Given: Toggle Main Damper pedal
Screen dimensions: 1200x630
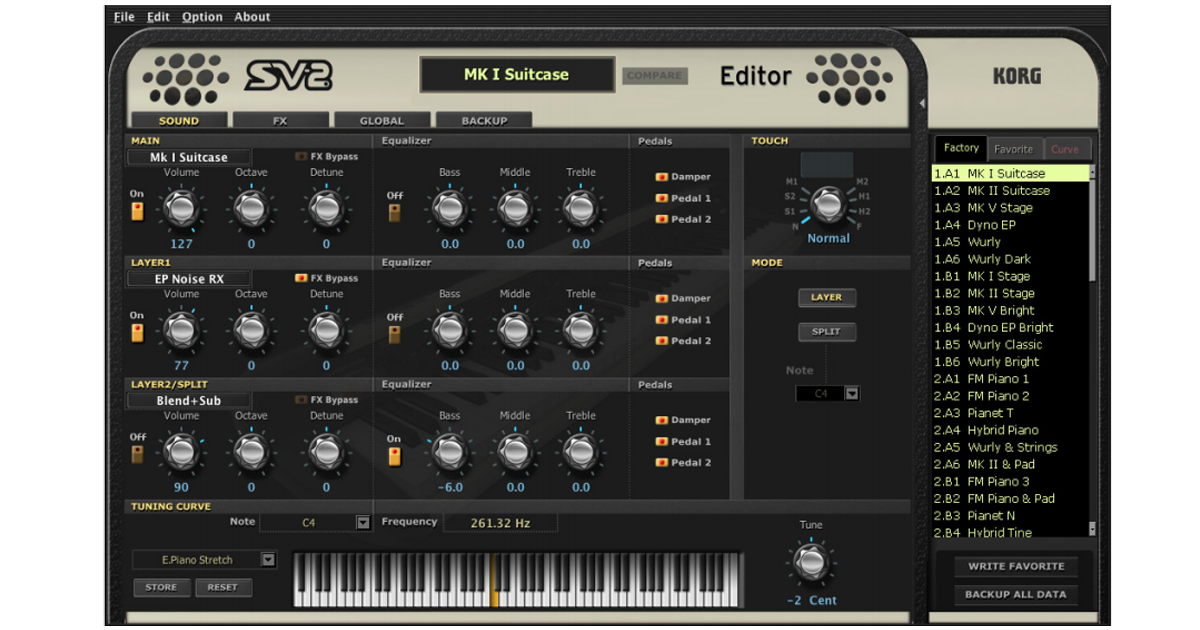Looking at the screenshot, I should point(661,177).
